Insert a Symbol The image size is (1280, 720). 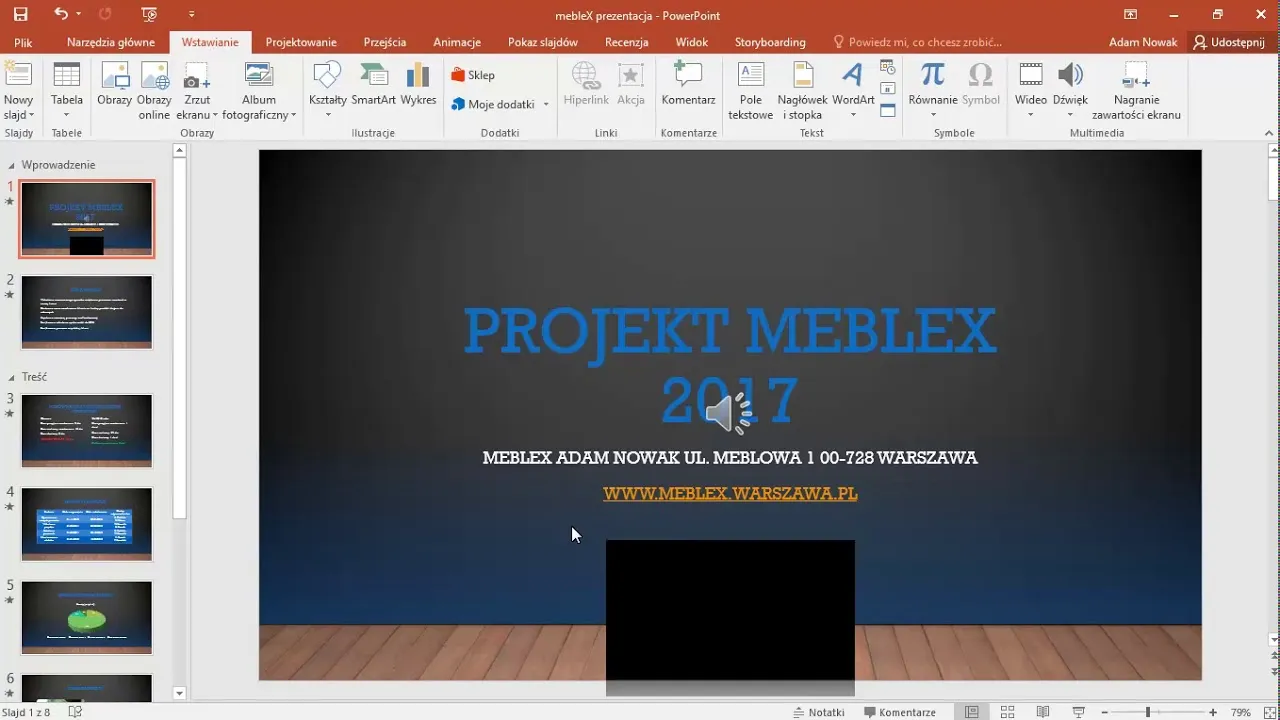pyautogui.click(x=980, y=85)
